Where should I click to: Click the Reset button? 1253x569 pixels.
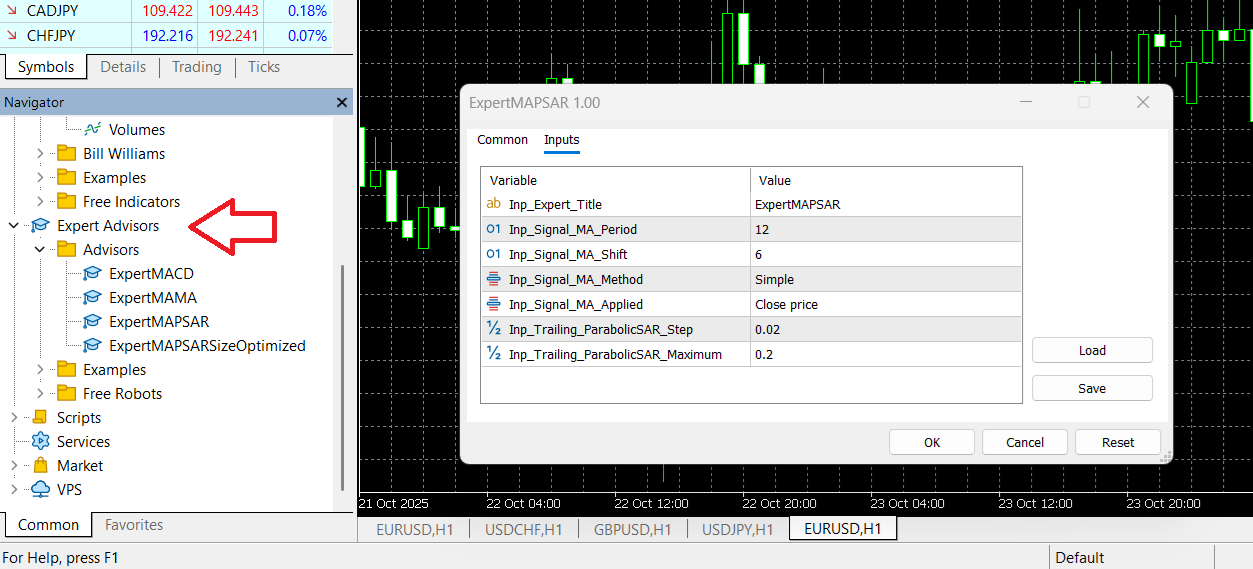pyautogui.click(x=1118, y=442)
